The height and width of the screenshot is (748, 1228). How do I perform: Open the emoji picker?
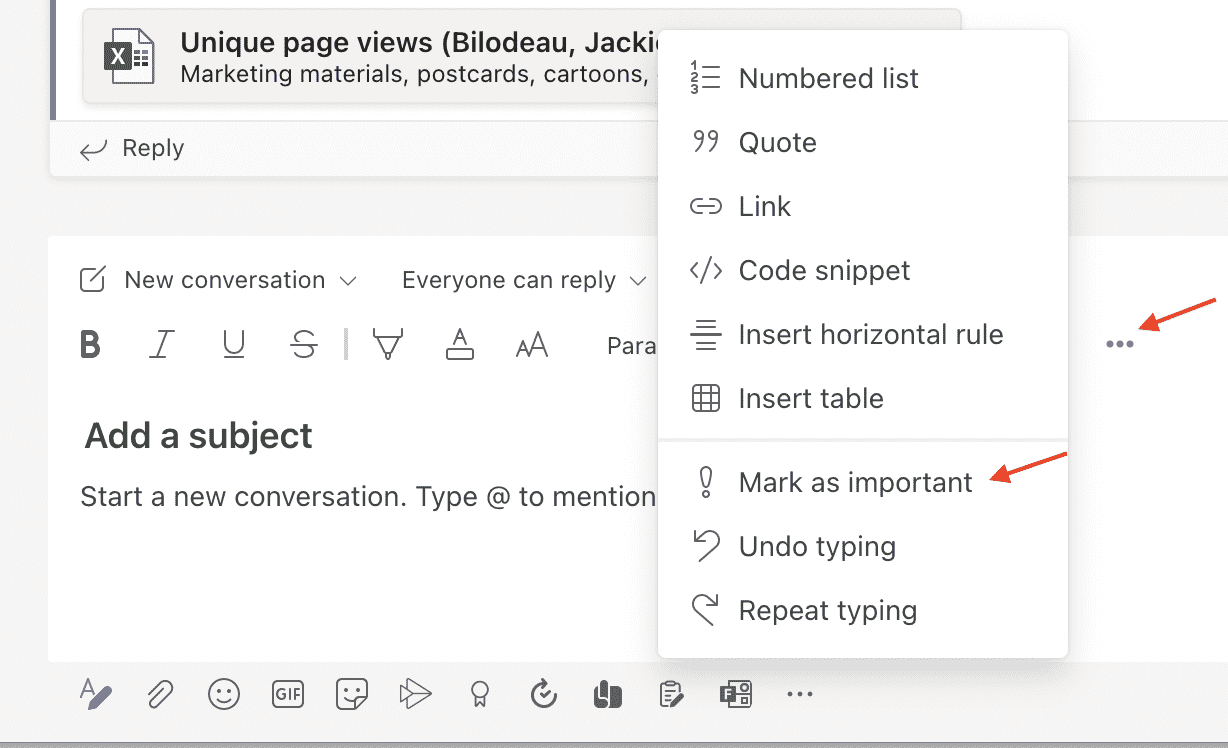pyautogui.click(x=223, y=694)
